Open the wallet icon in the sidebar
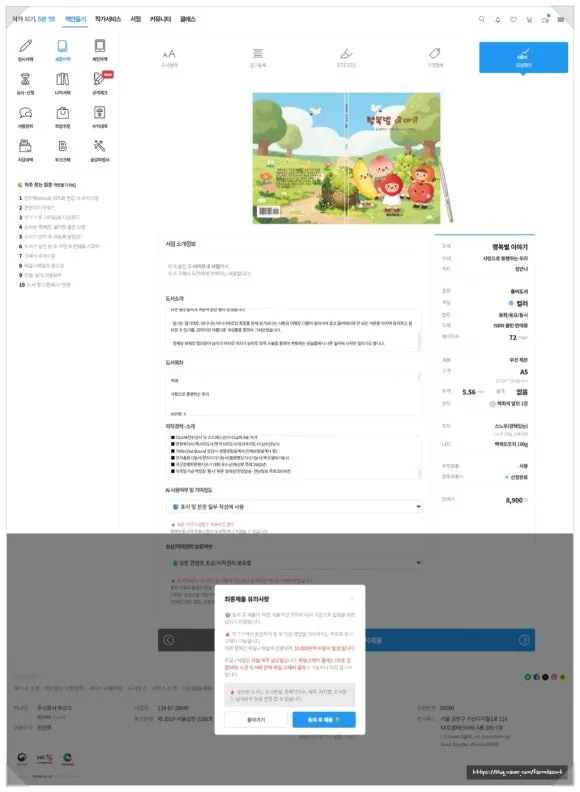 25,146
